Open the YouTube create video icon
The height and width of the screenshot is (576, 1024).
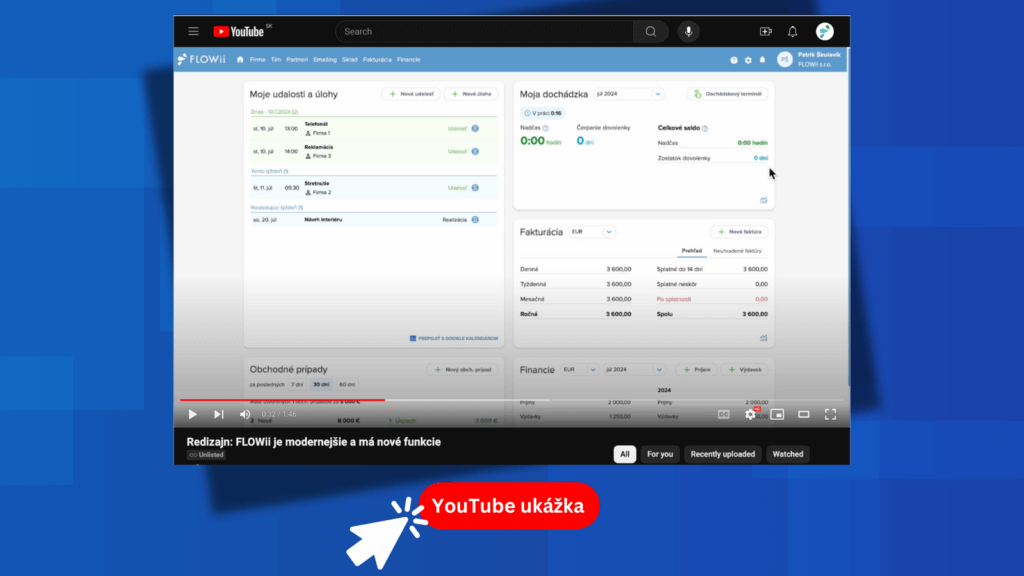[x=765, y=31]
